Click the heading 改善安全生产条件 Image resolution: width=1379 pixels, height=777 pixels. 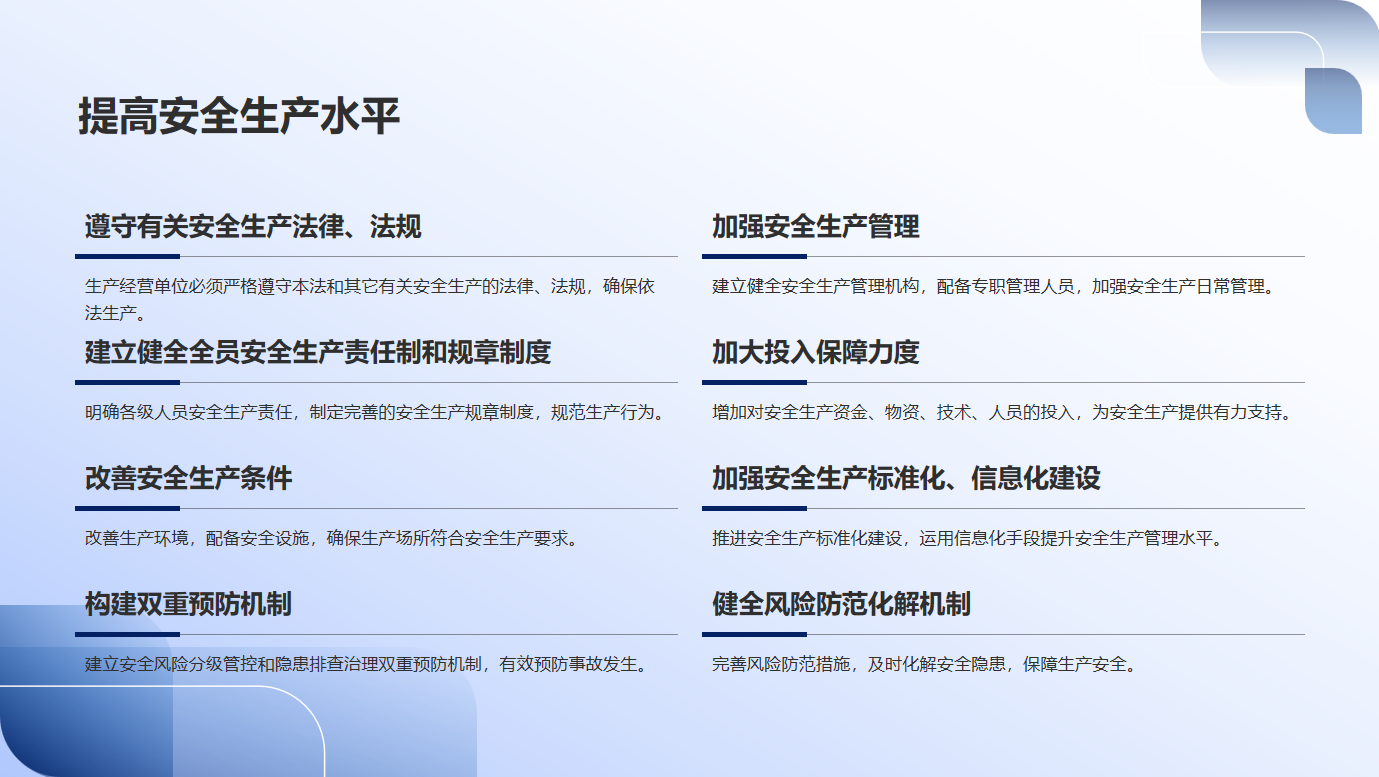(188, 479)
